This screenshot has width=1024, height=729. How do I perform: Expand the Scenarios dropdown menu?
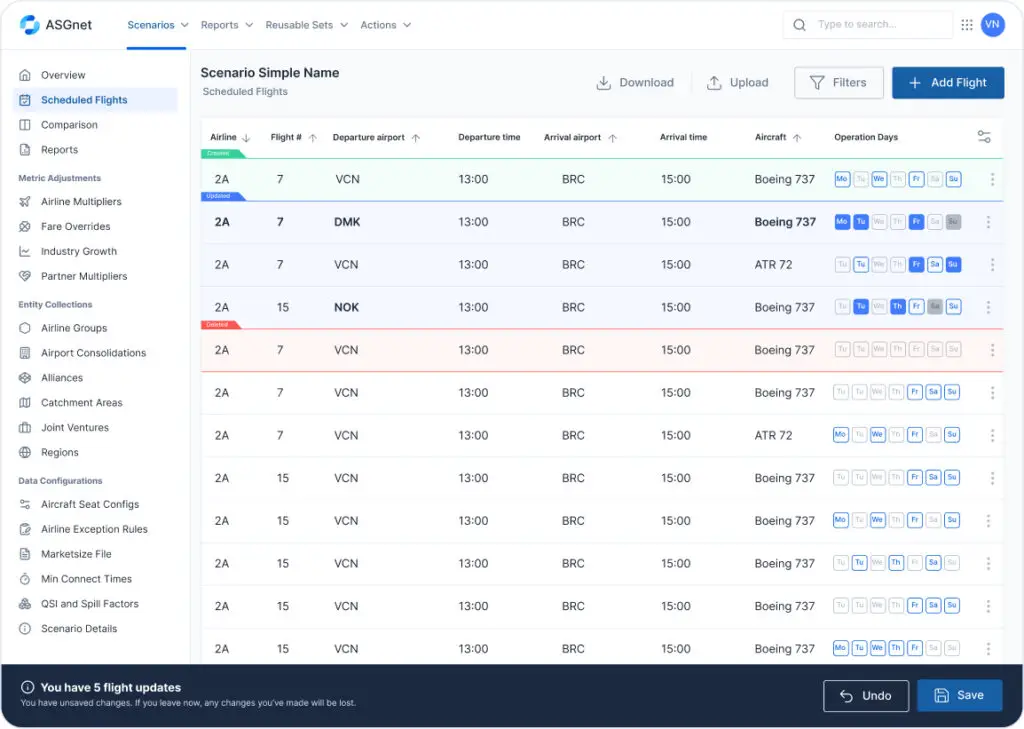click(157, 25)
